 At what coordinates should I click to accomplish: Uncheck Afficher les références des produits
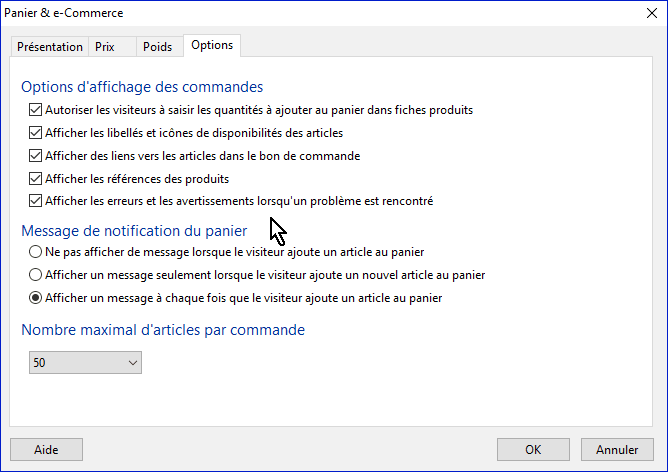[36, 179]
